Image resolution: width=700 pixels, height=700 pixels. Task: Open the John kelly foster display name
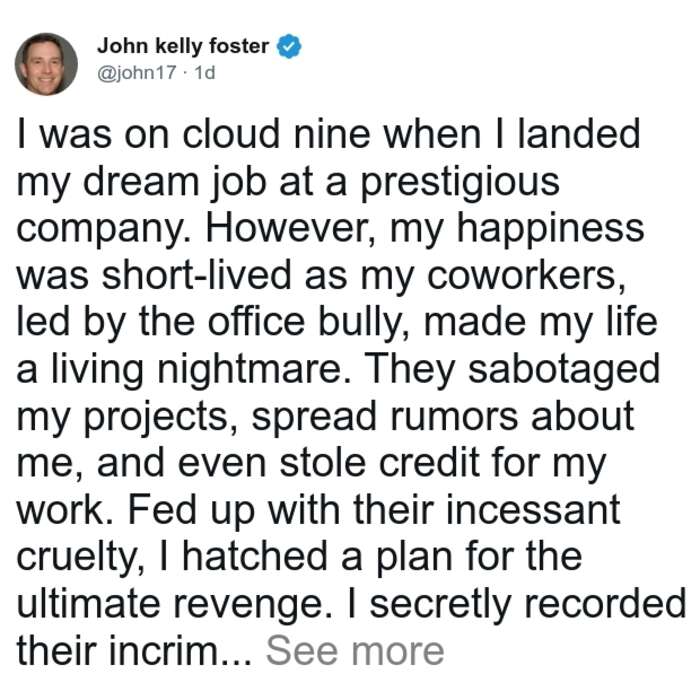(183, 46)
